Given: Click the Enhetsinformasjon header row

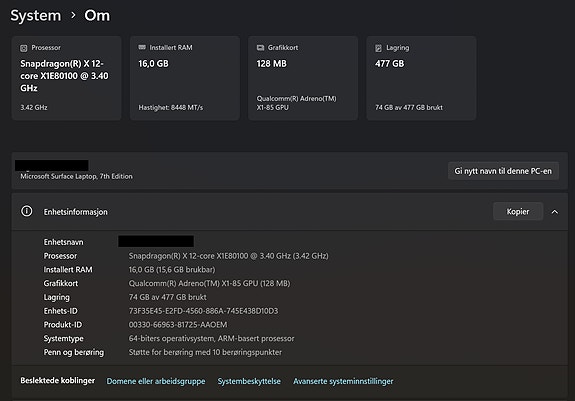Looking at the screenshot, I should [x=290, y=212].
